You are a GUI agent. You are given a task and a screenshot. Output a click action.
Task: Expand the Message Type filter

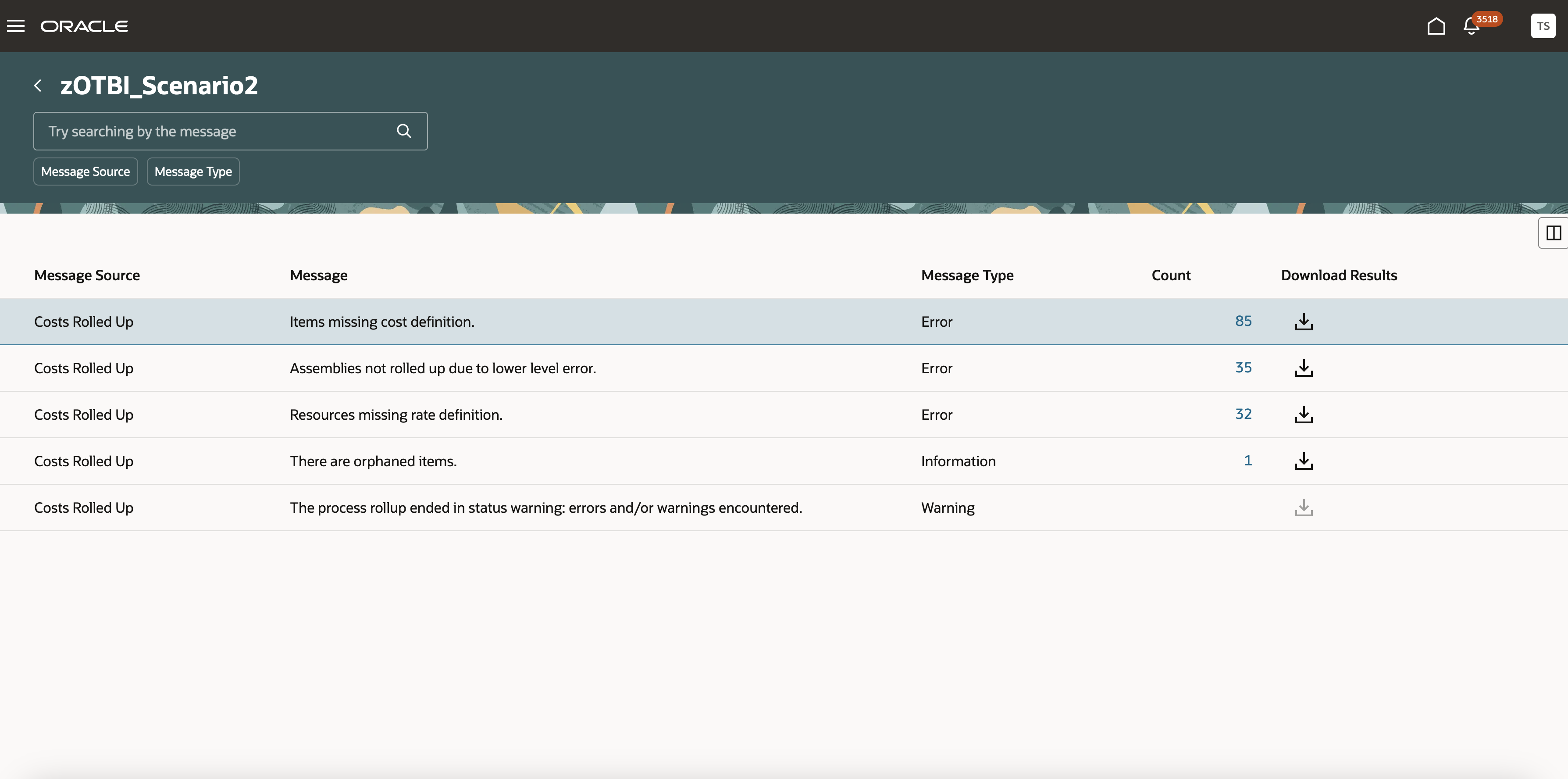click(x=193, y=172)
